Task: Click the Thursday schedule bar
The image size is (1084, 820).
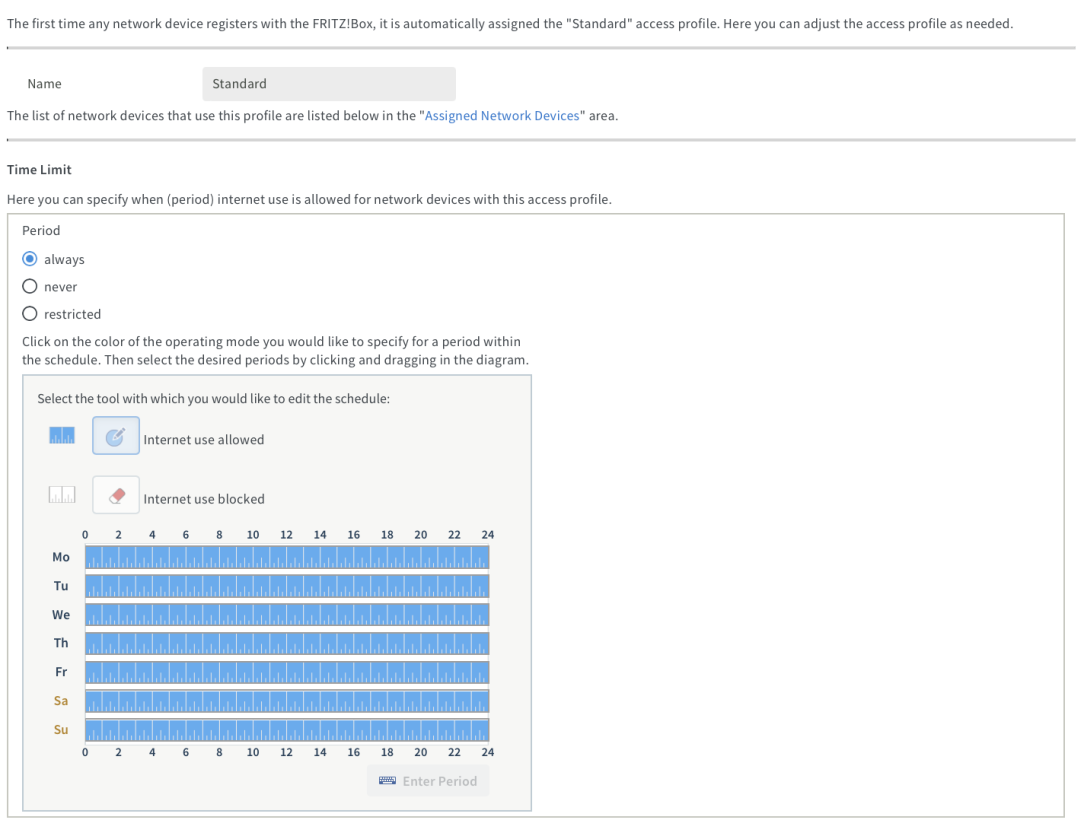Action: (x=287, y=644)
